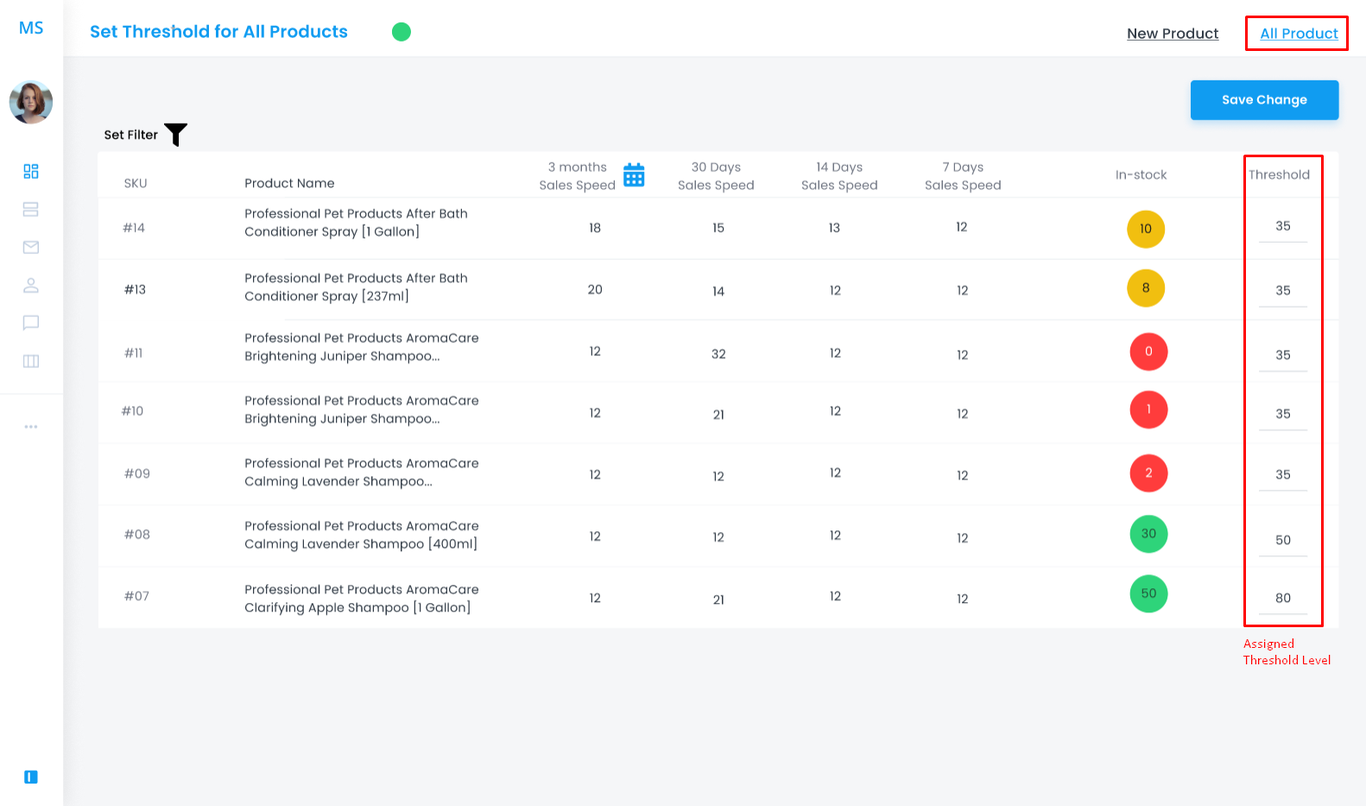The height and width of the screenshot is (806, 1366).
Task: Click the SKU column header
Action: pyautogui.click(x=136, y=183)
